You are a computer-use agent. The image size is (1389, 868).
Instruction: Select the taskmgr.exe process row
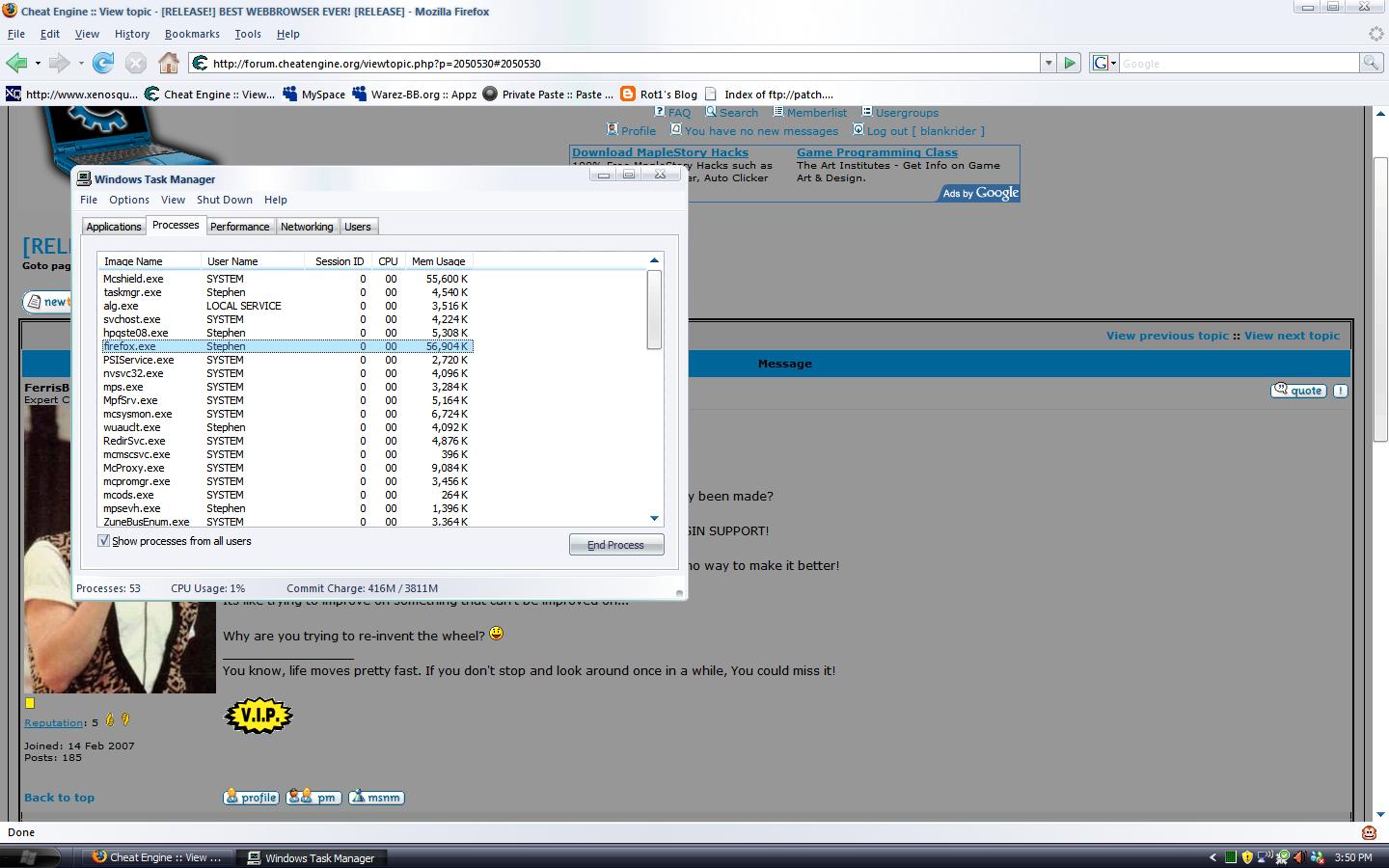click(x=286, y=292)
